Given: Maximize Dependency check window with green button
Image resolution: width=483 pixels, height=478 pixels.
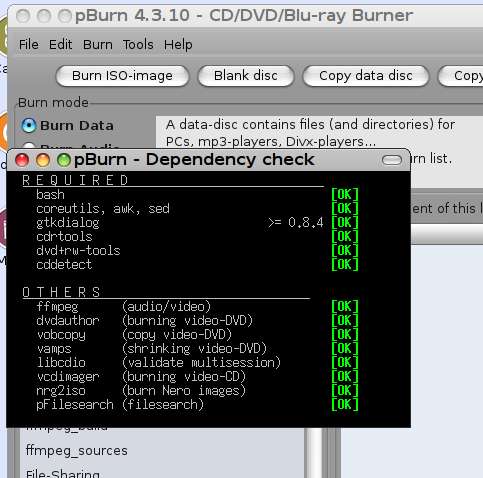Looking at the screenshot, I should pyautogui.click(x=63, y=160).
